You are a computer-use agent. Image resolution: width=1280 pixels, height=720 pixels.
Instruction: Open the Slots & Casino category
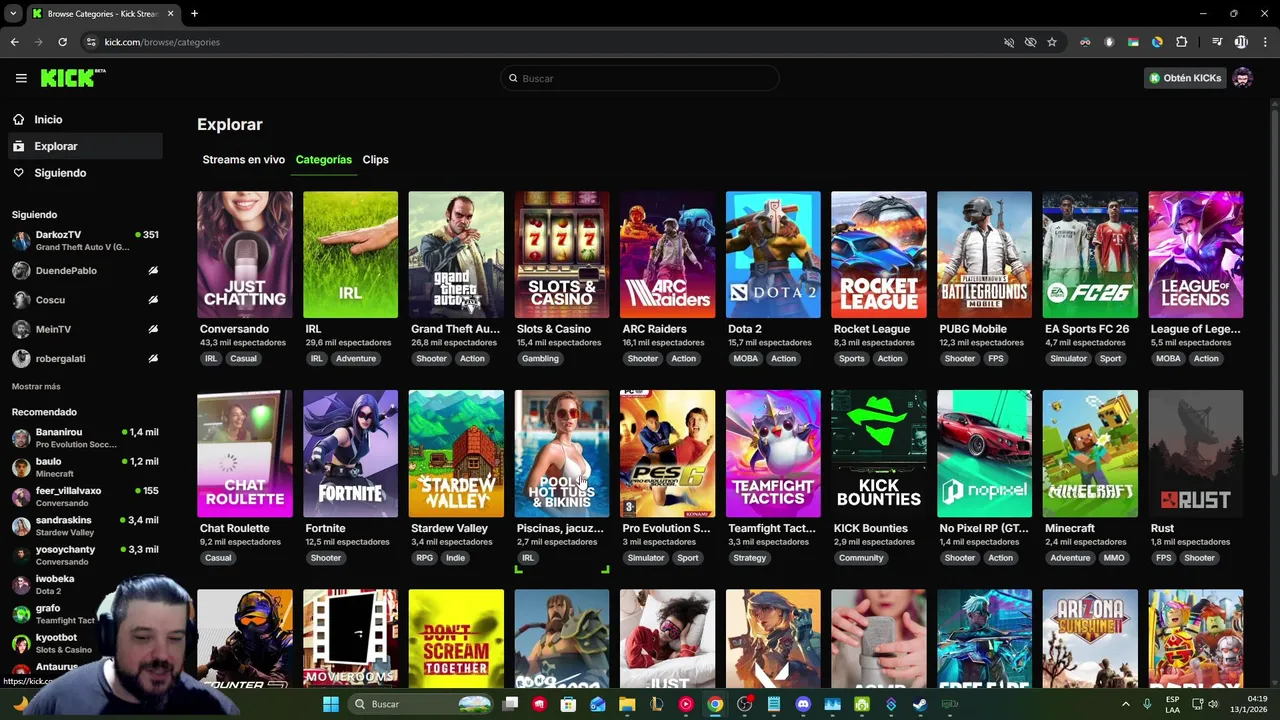click(561, 254)
